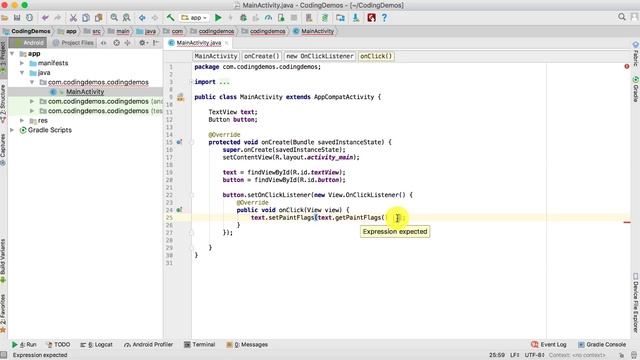The height and width of the screenshot is (360, 640).
Task: Click the hide project panel icon
Action: (x=156, y=42)
